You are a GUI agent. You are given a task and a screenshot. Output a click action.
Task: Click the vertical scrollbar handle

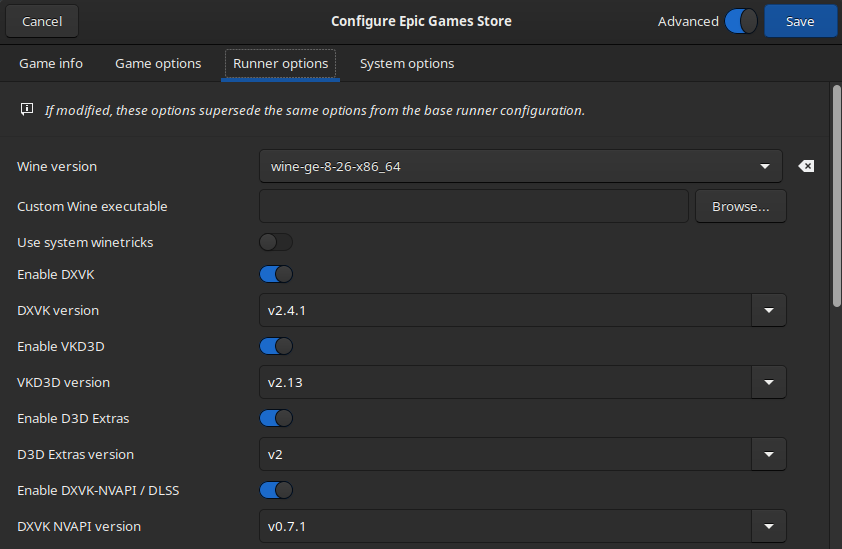(x=837, y=196)
